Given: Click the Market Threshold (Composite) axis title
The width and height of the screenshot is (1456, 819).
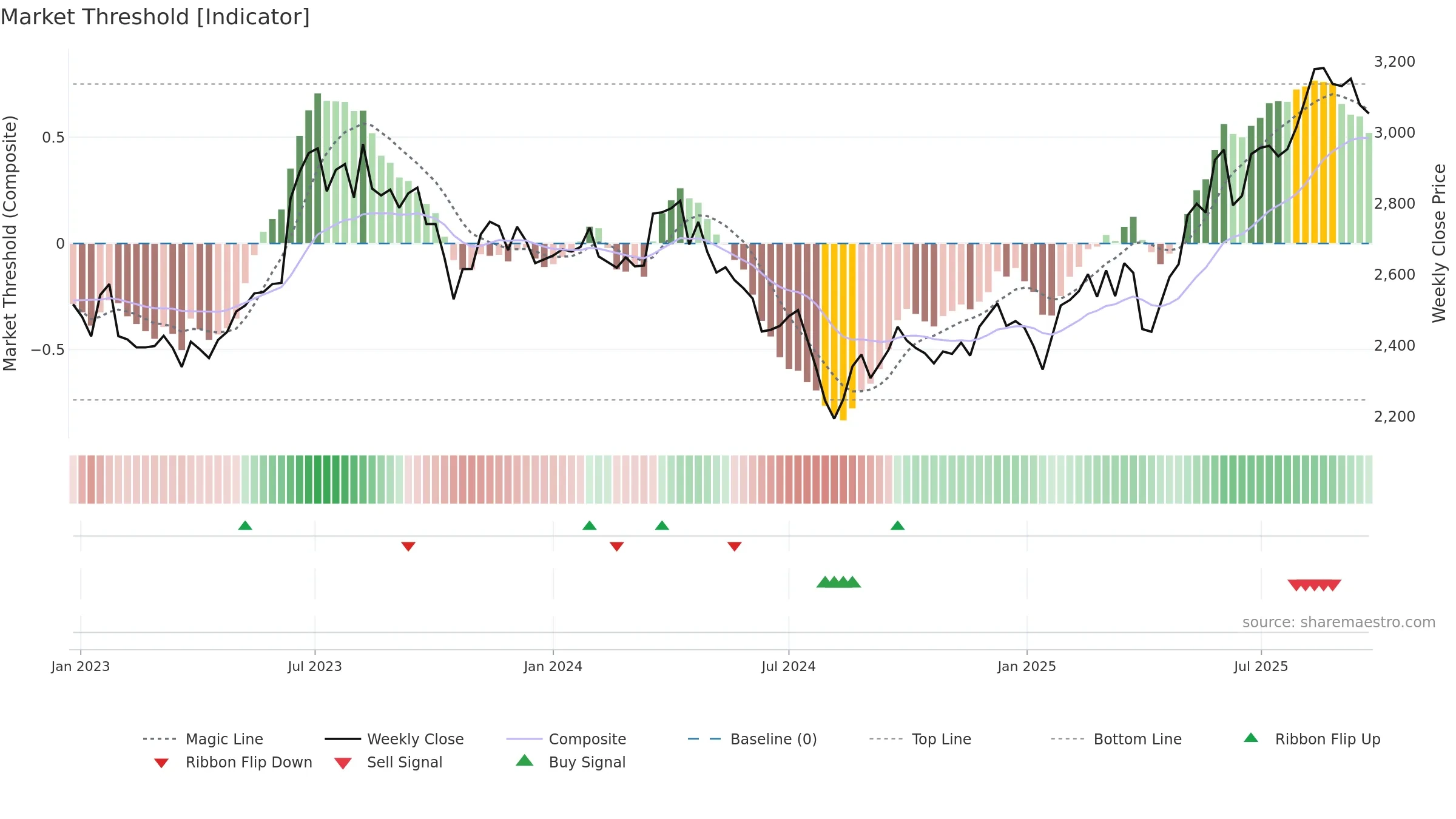Looking at the screenshot, I should click(10, 243).
